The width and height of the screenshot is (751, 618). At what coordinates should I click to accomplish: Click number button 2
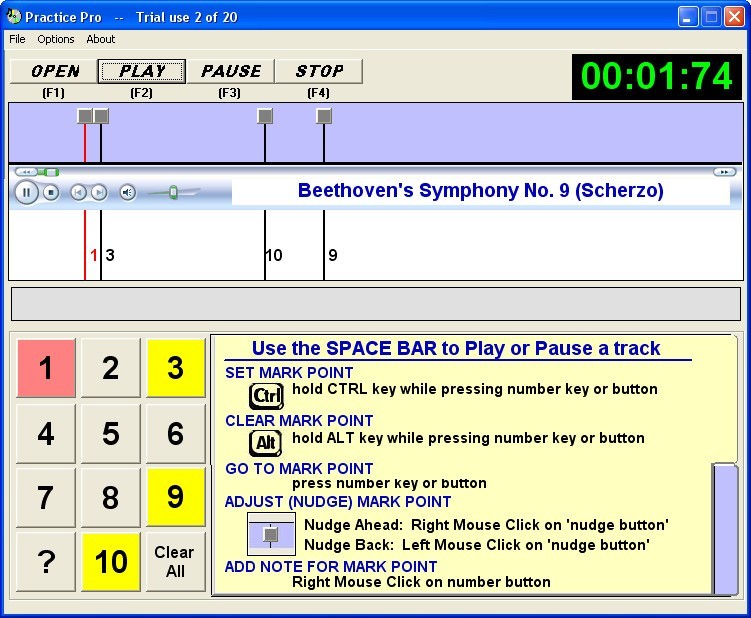[x=111, y=368]
